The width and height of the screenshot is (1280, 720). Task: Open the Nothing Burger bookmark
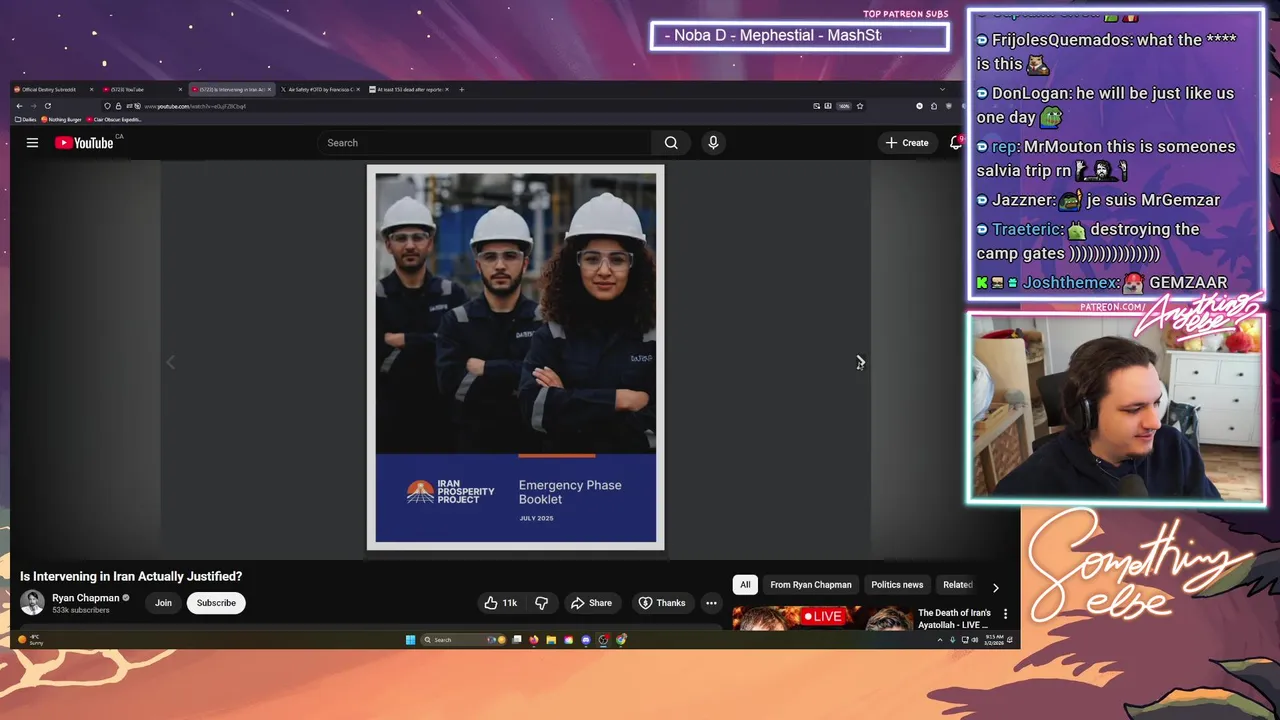click(x=62, y=120)
